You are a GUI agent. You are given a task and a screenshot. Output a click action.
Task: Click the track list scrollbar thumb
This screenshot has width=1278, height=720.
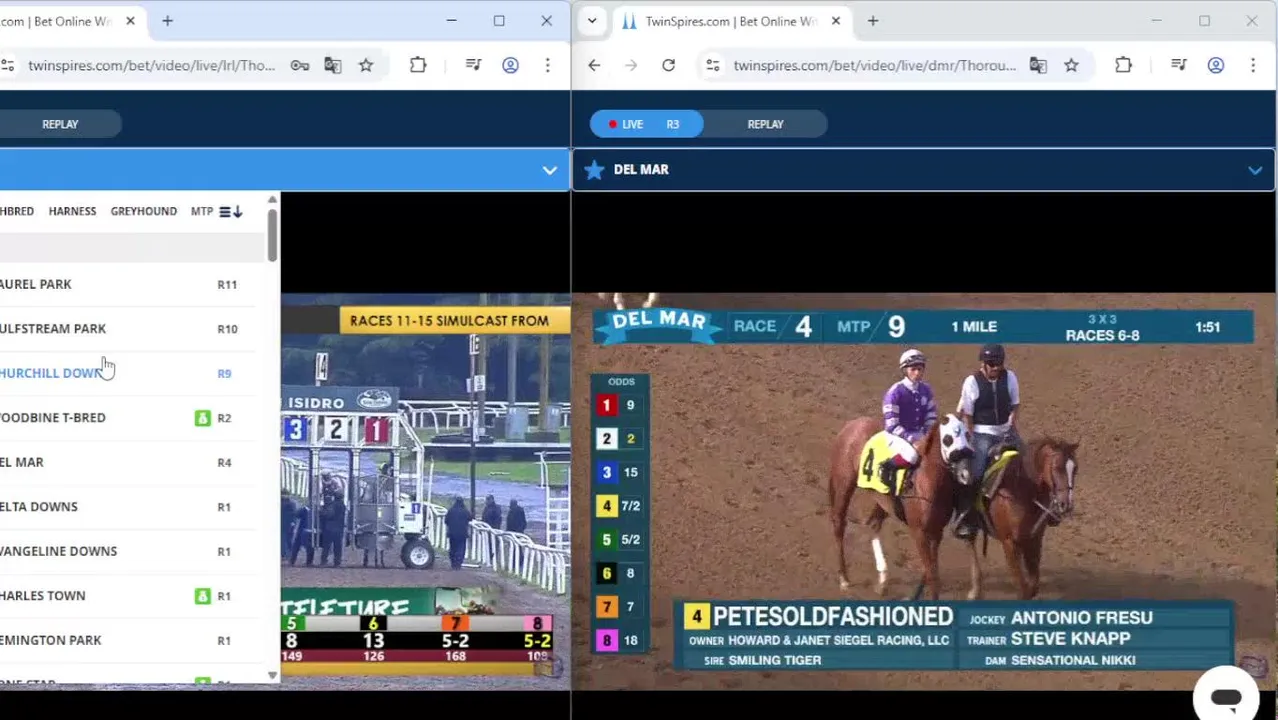[272, 236]
